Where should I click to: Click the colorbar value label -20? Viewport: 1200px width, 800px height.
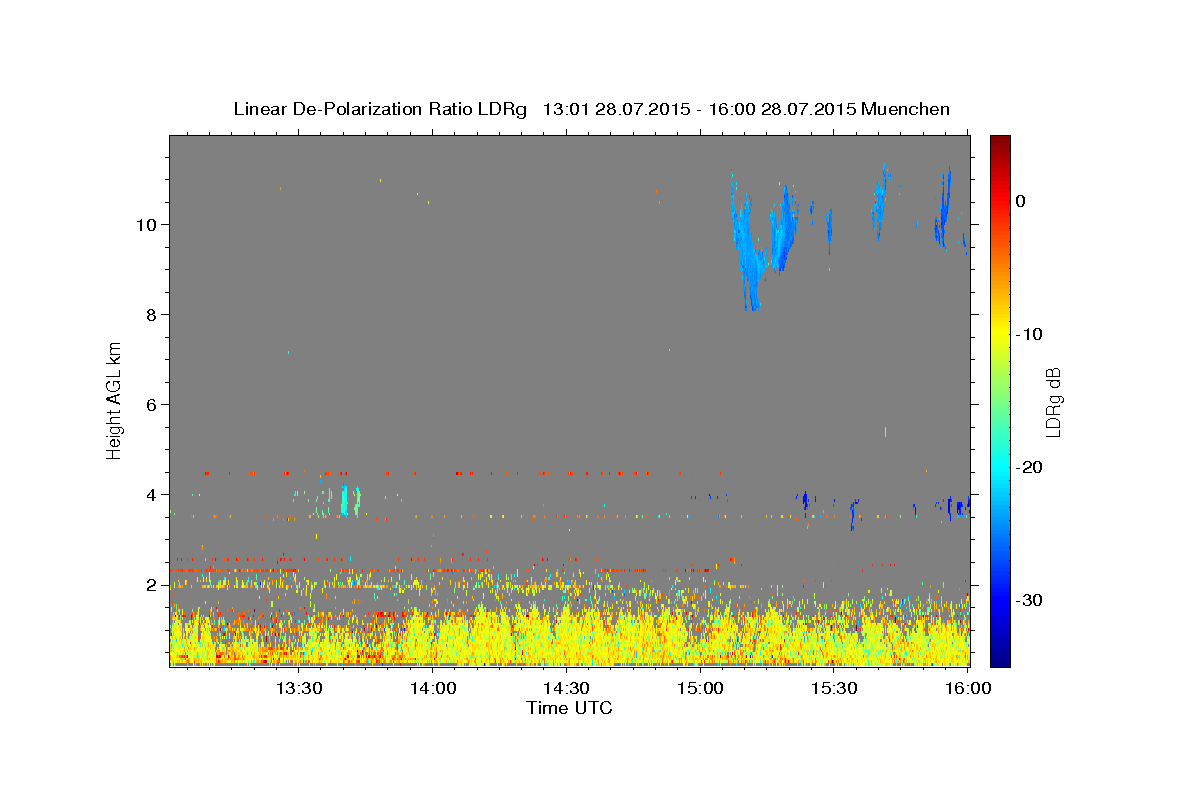coord(1030,467)
